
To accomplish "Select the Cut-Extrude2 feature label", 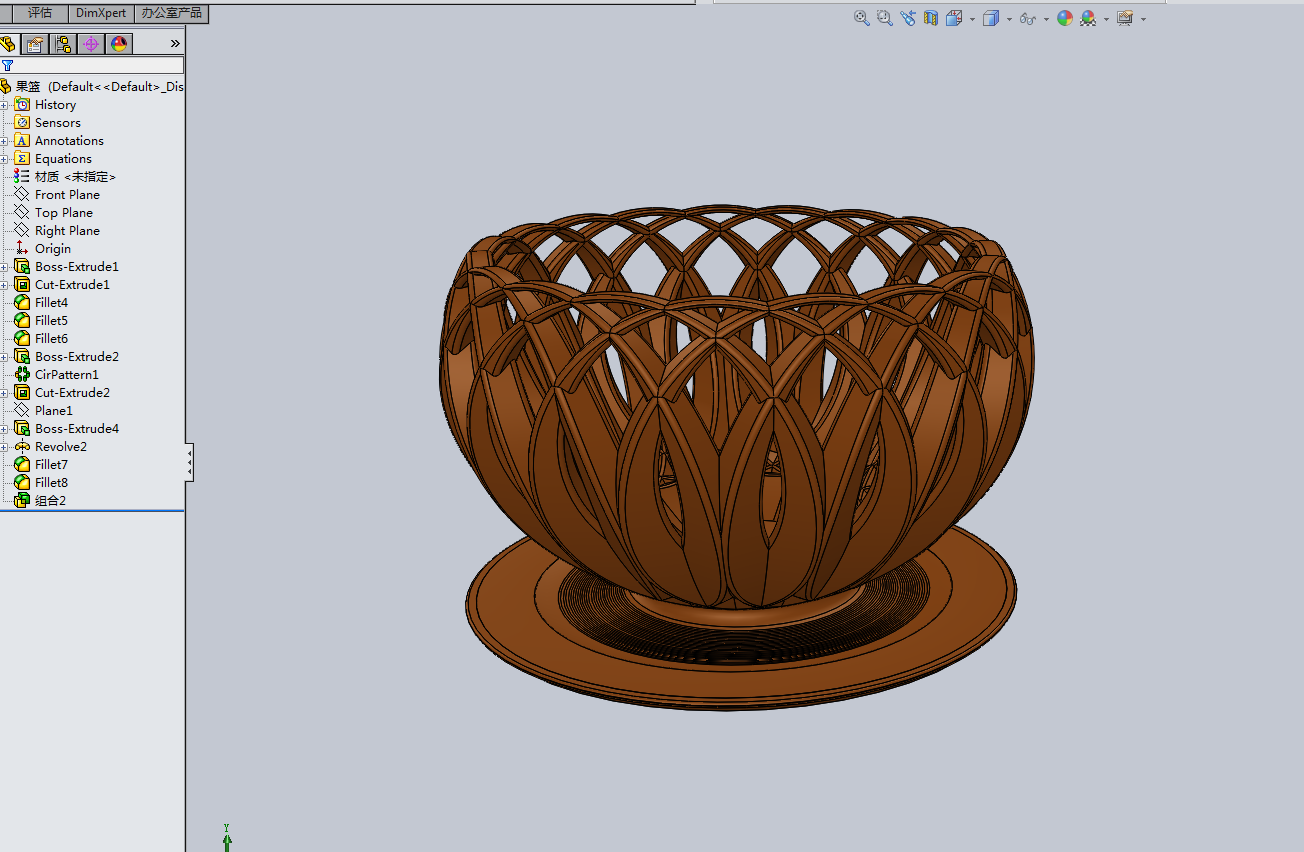I will (x=73, y=393).
